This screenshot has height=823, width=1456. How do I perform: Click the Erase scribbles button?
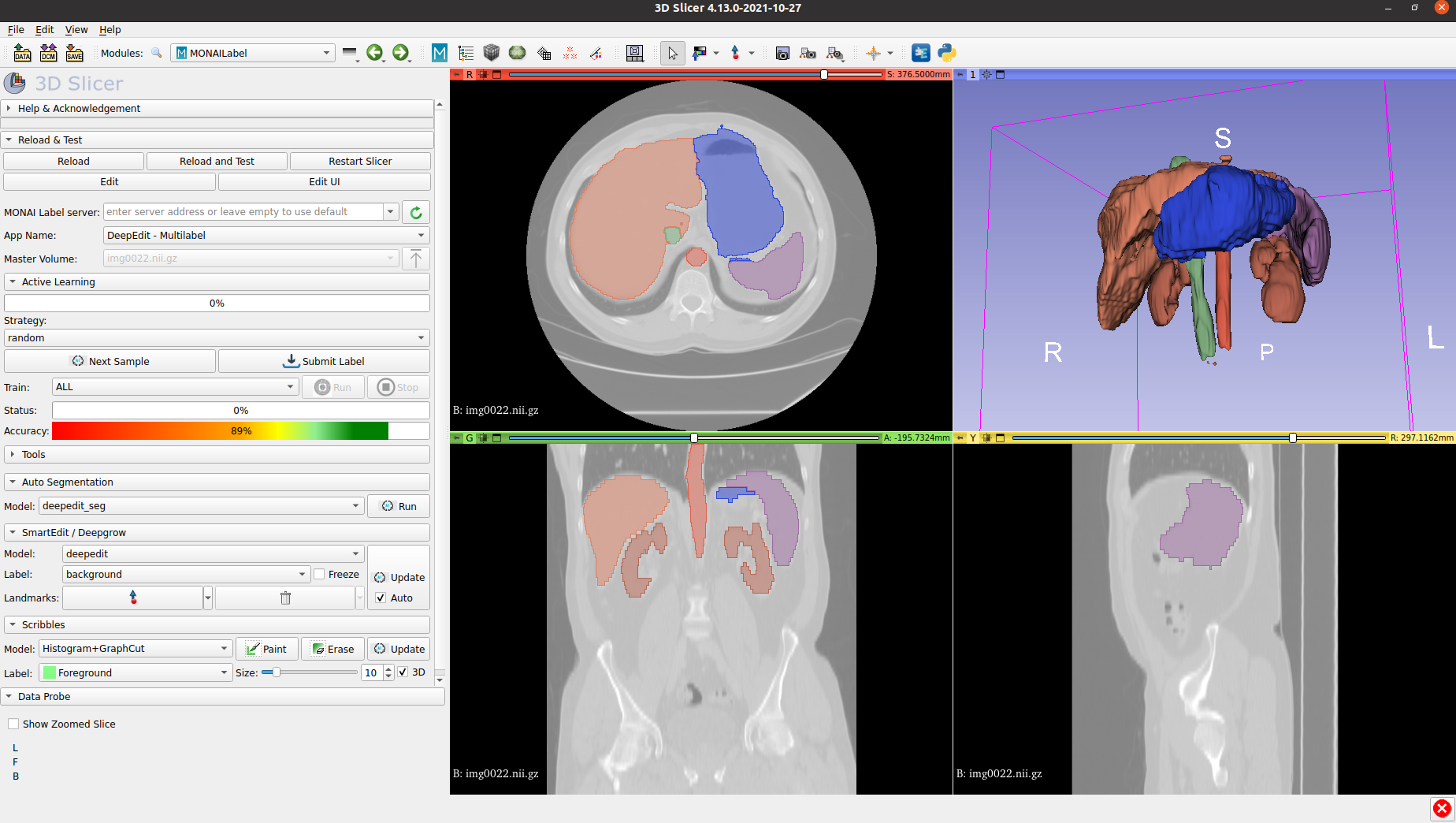[x=332, y=649]
